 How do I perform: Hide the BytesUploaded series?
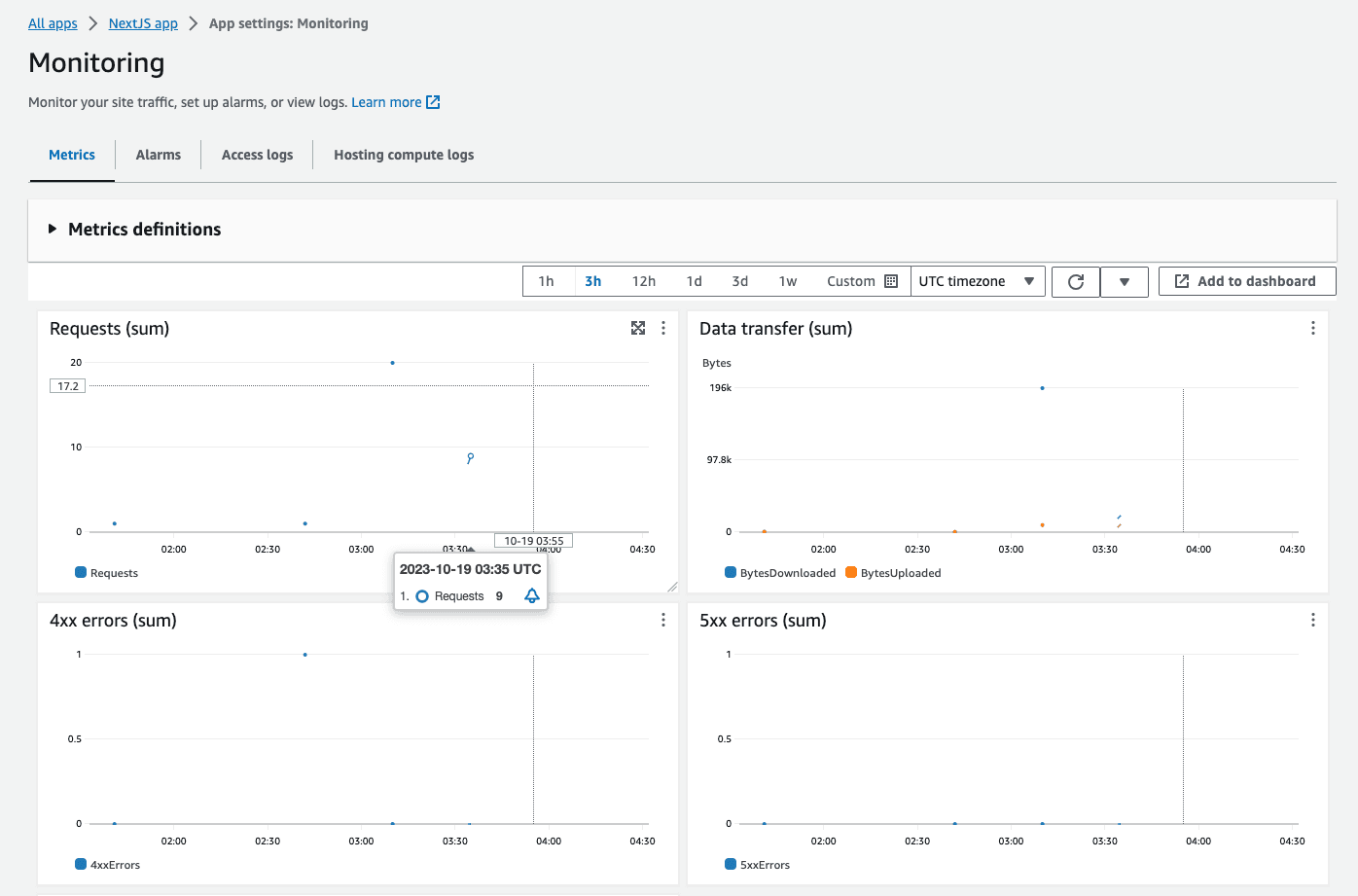(892, 572)
